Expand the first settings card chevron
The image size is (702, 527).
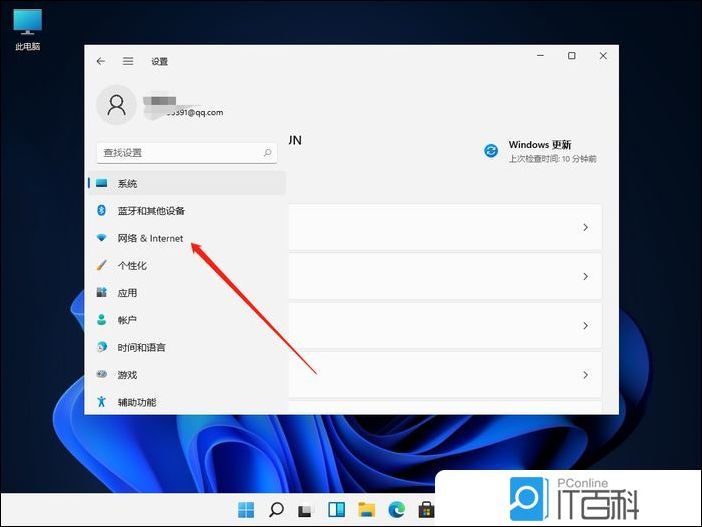(586, 227)
